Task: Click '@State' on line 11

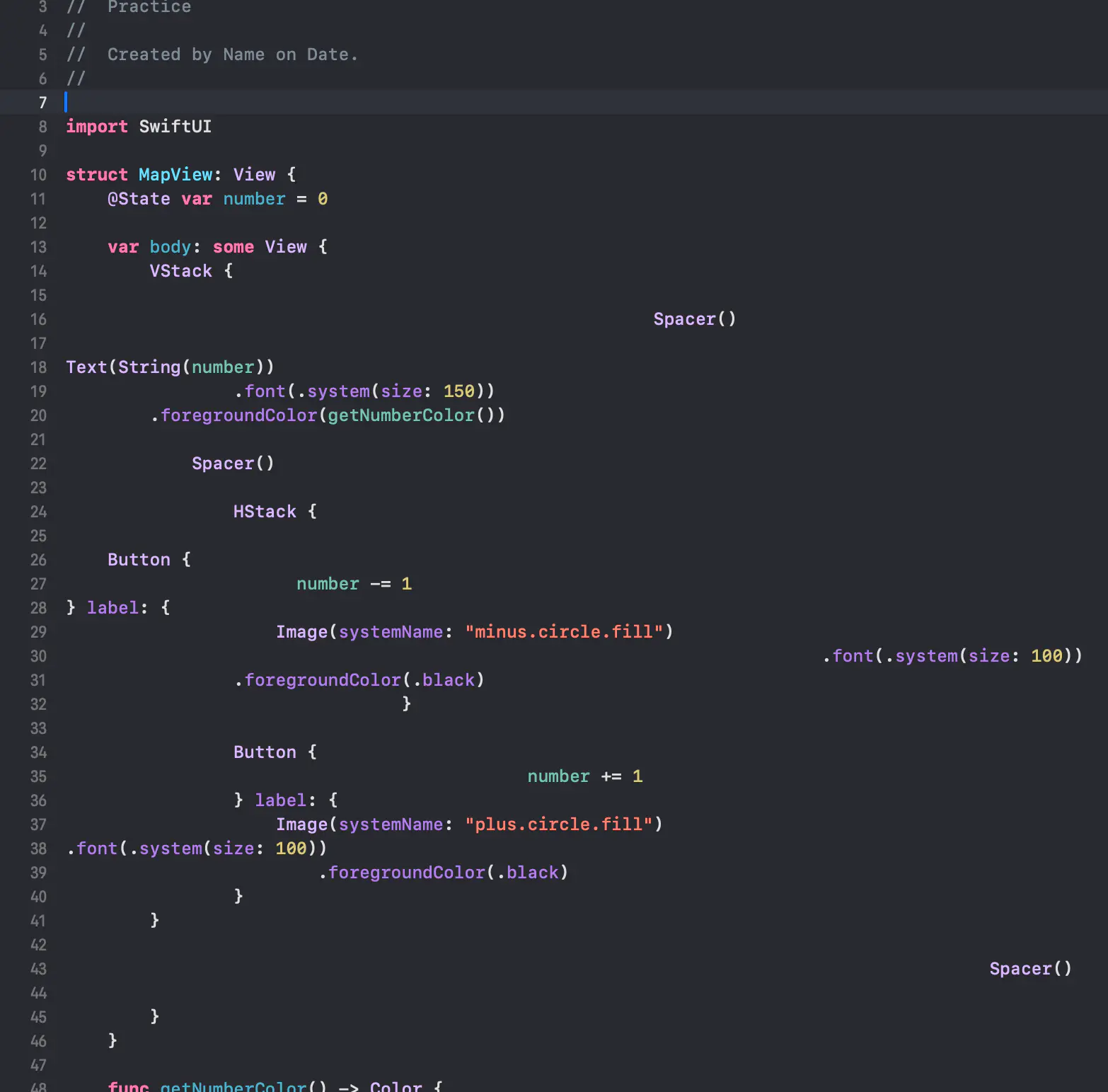Action: tap(139, 199)
